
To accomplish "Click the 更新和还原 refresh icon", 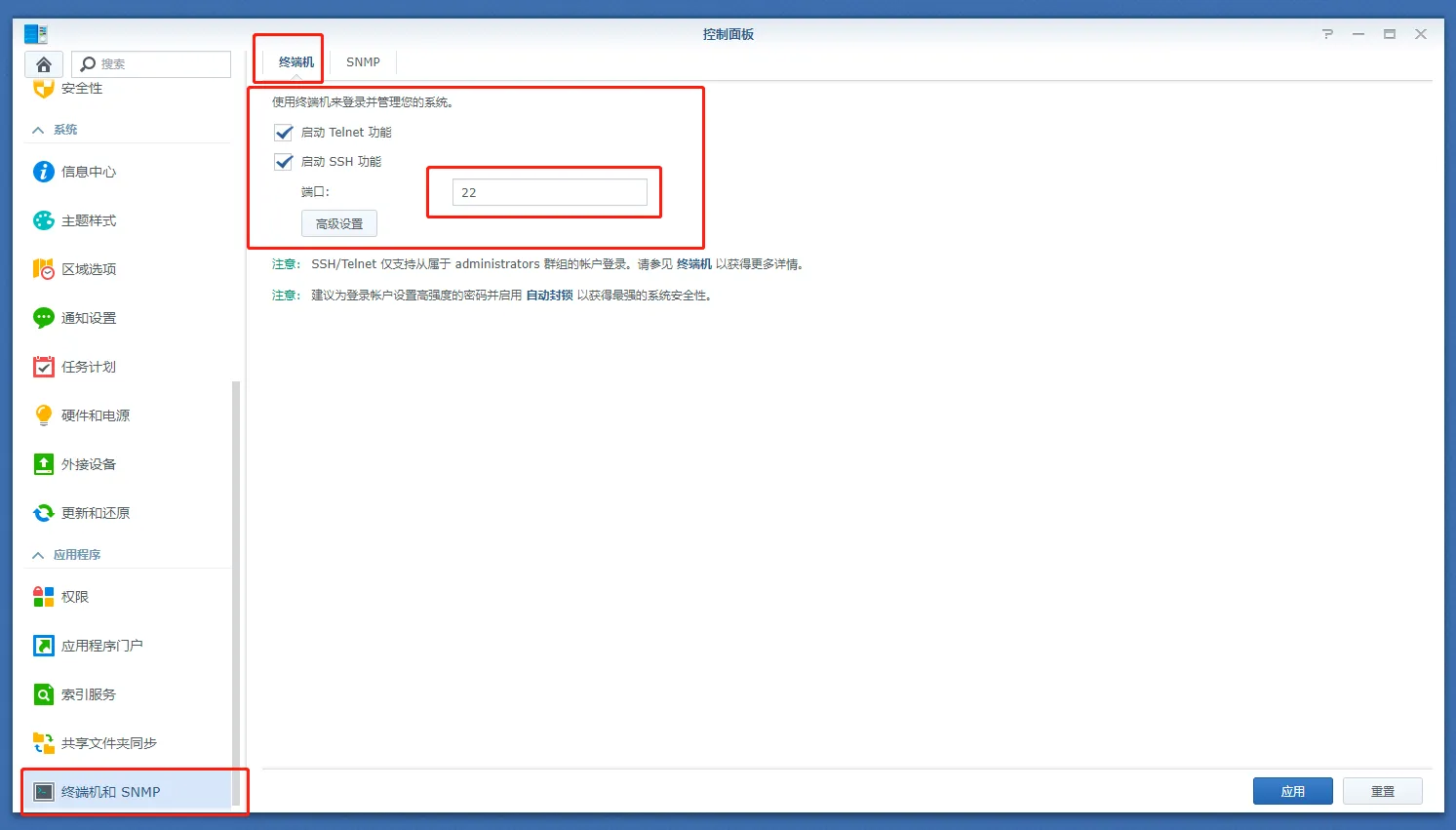I will point(44,513).
